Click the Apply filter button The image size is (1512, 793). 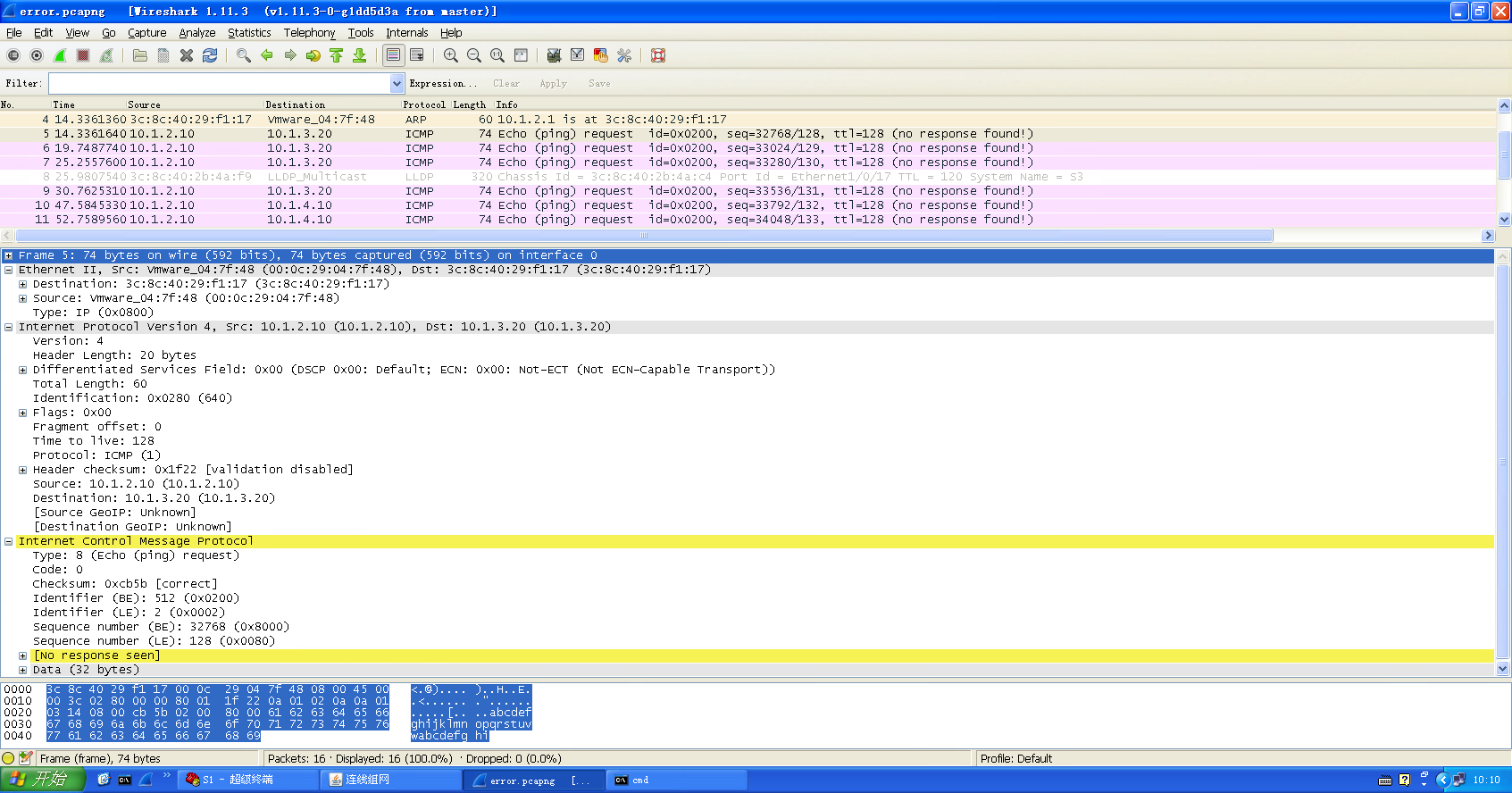[x=554, y=83]
